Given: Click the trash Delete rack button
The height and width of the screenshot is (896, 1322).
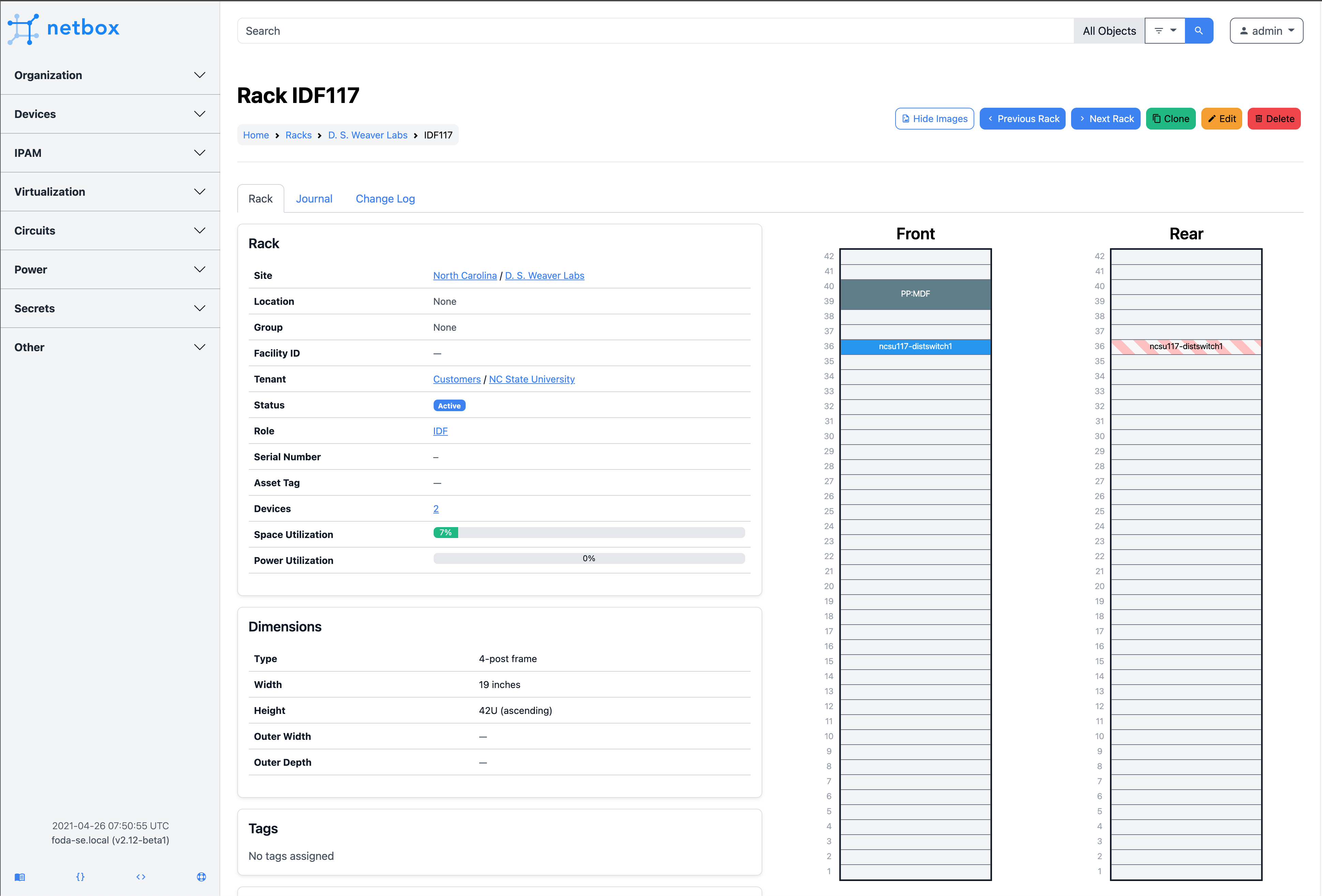Looking at the screenshot, I should coord(1274,118).
